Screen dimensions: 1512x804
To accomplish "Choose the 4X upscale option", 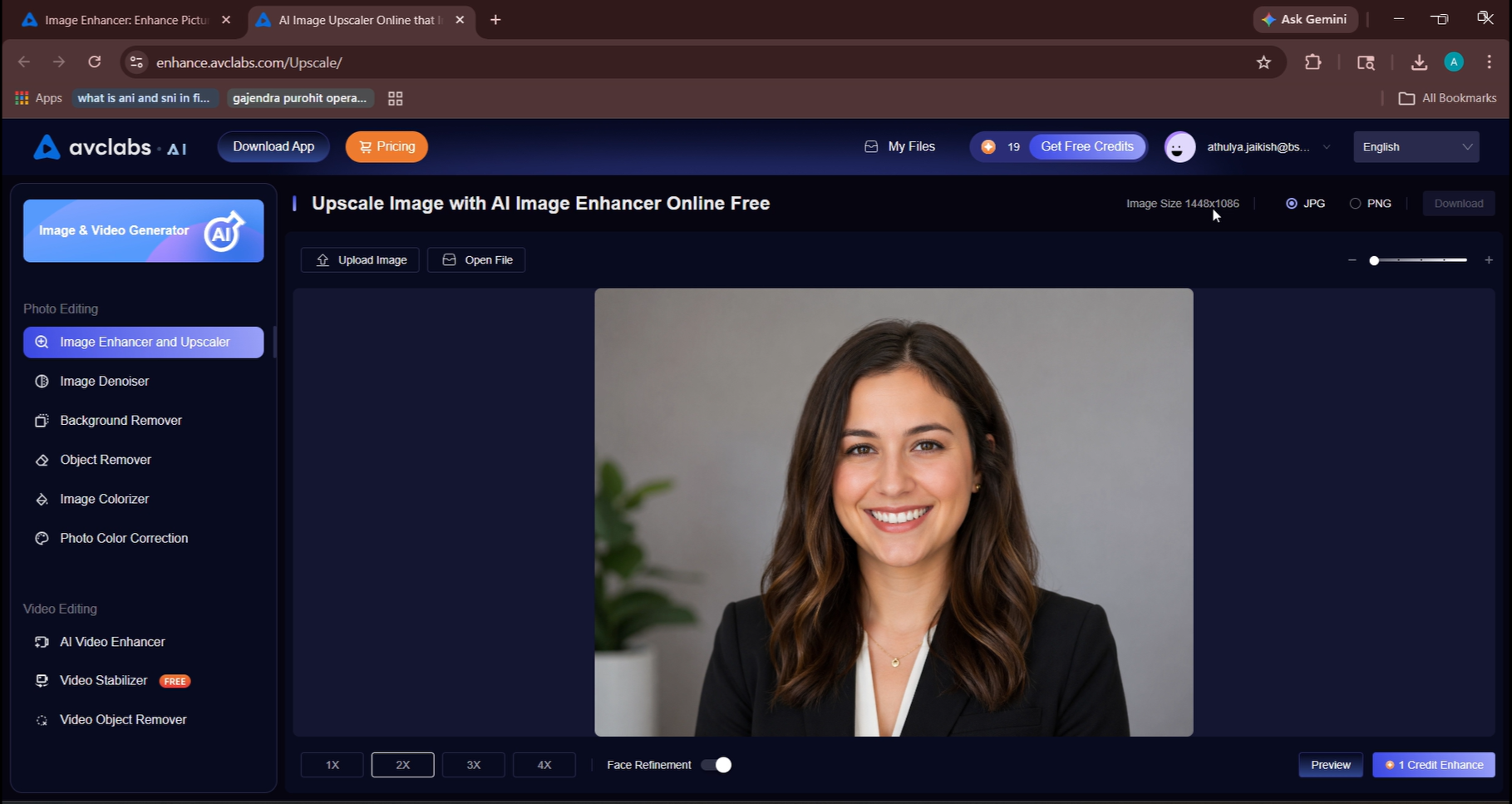I will 544,765.
